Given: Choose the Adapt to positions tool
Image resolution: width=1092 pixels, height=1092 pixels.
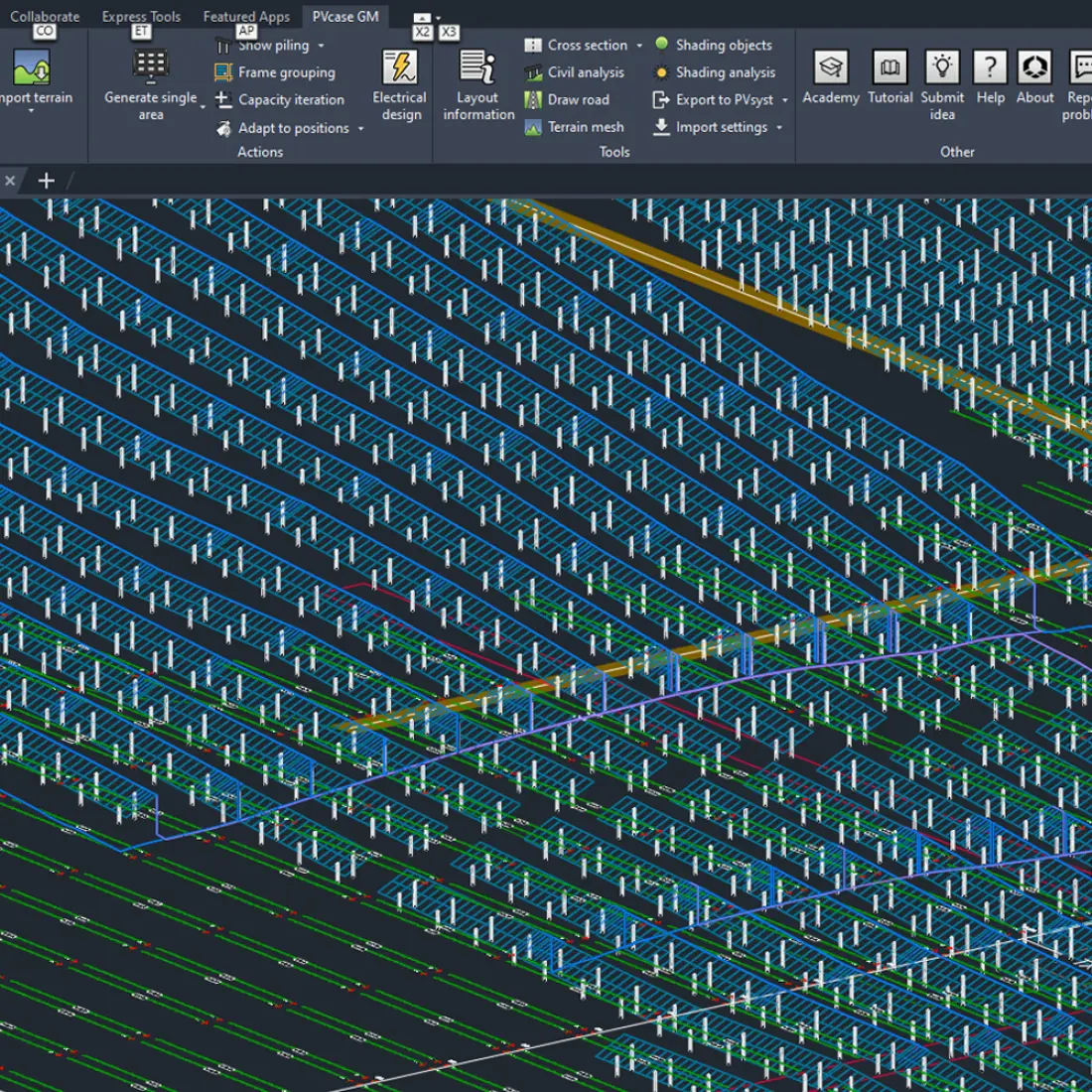Looking at the screenshot, I should (283, 128).
